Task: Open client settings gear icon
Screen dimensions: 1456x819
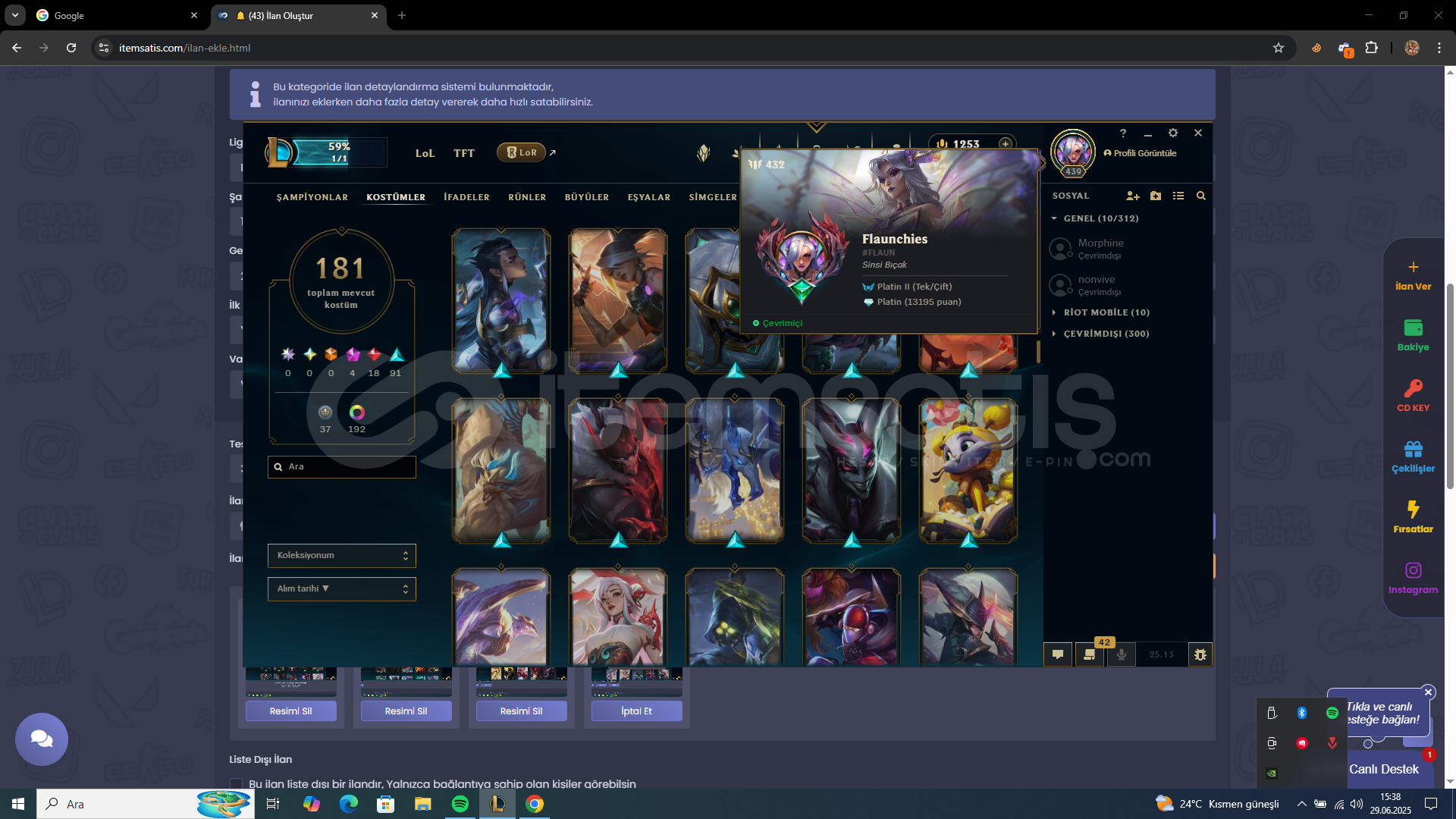Action: click(x=1173, y=133)
